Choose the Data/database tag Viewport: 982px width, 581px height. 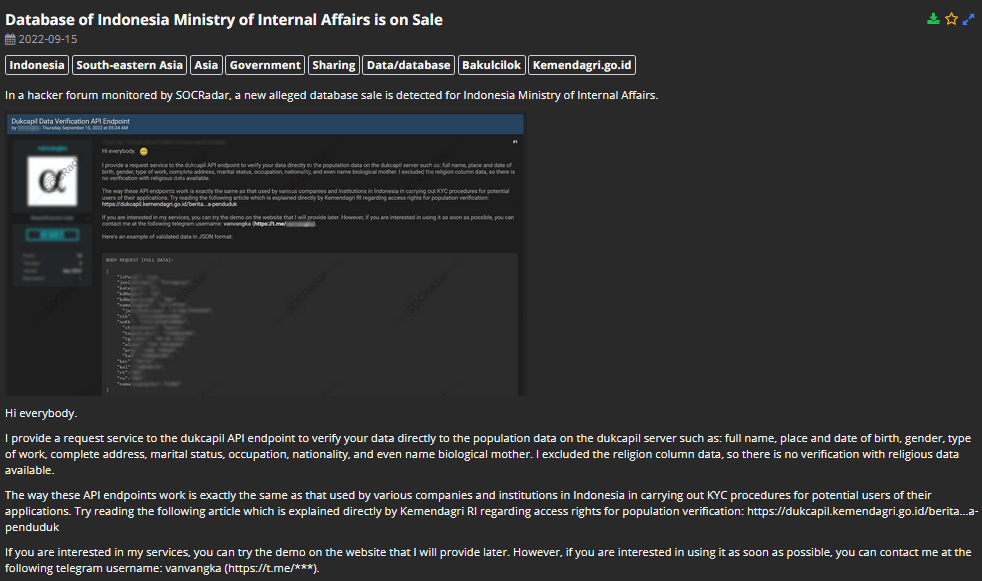408,65
